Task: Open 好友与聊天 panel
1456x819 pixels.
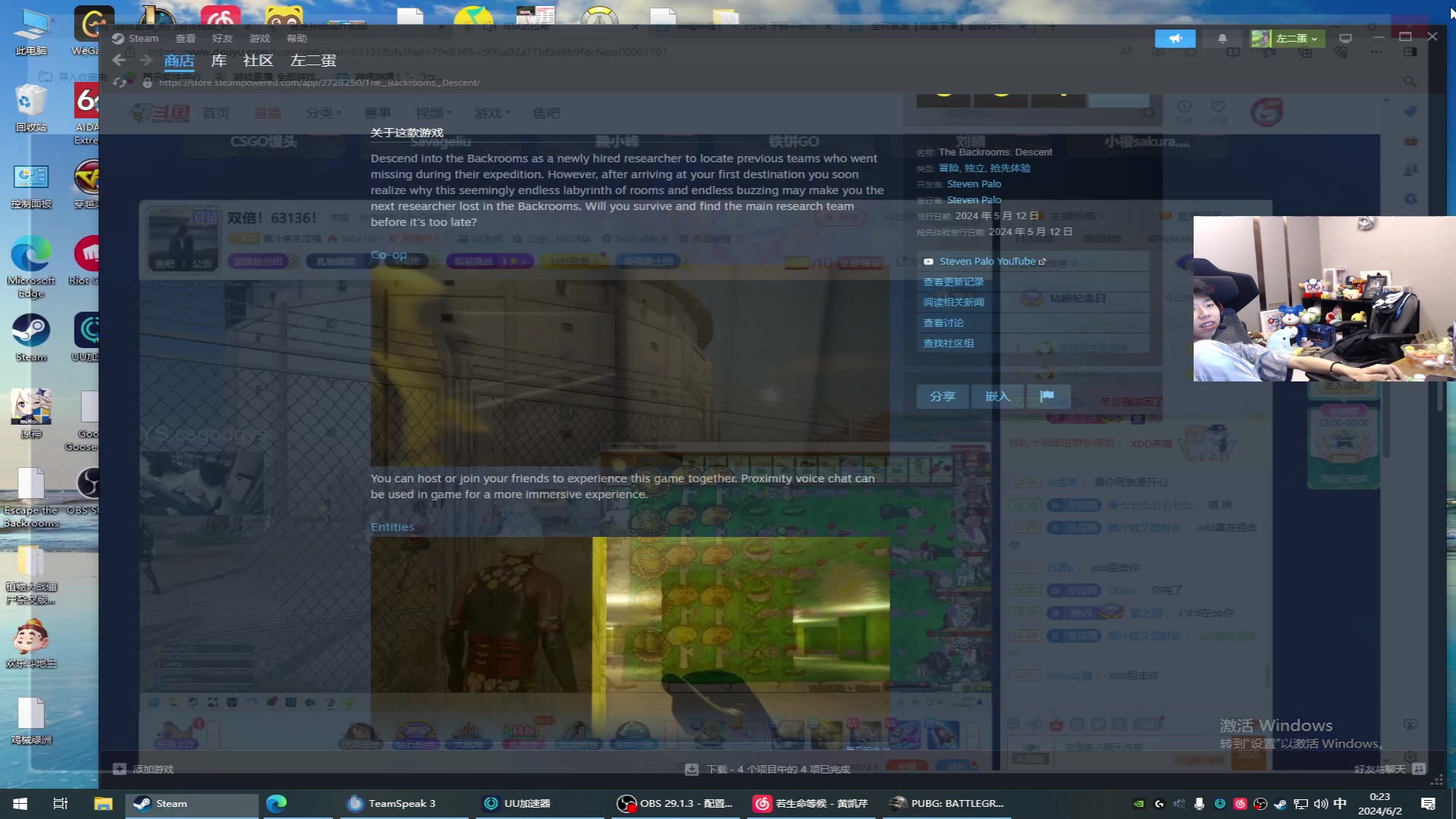Action: point(1389,769)
